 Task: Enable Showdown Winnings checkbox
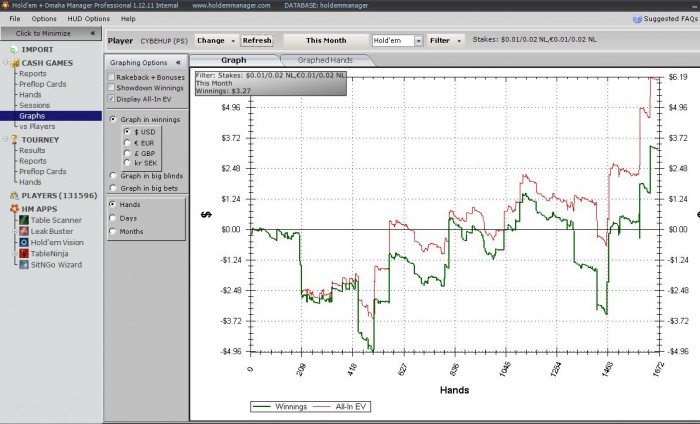coord(111,87)
